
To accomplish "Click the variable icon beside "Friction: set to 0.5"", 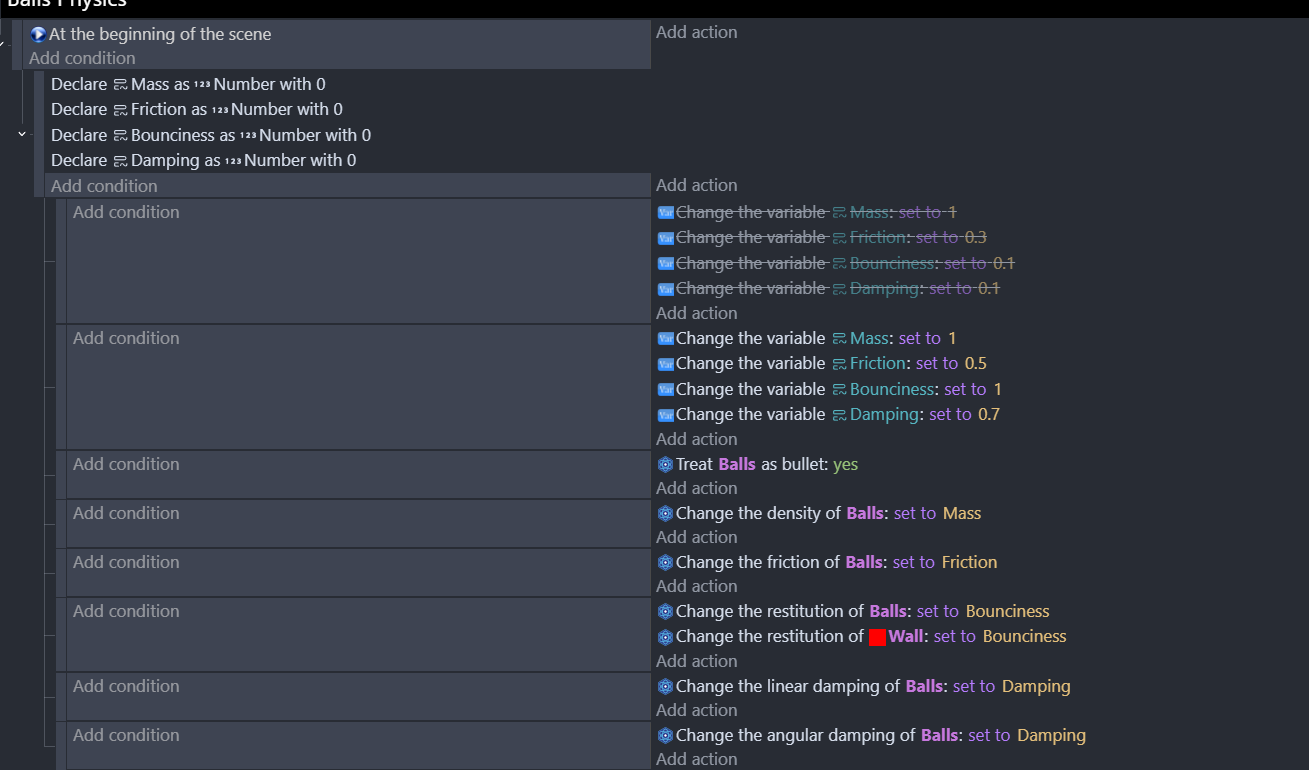I will click(x=665, y=364).
